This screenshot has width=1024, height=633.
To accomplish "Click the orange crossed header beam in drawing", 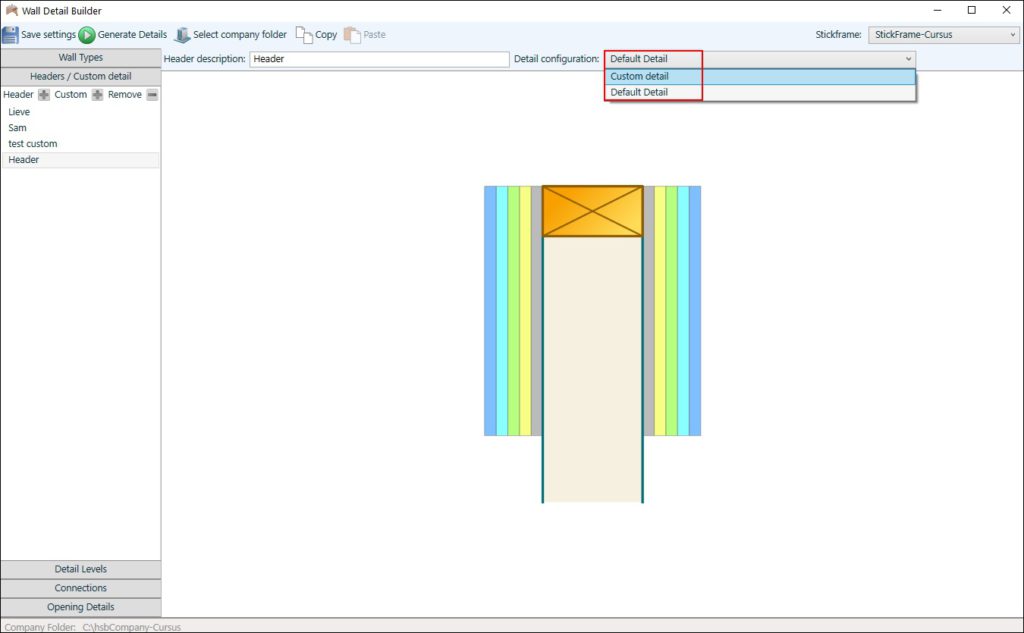I will (x=592, y=211).
